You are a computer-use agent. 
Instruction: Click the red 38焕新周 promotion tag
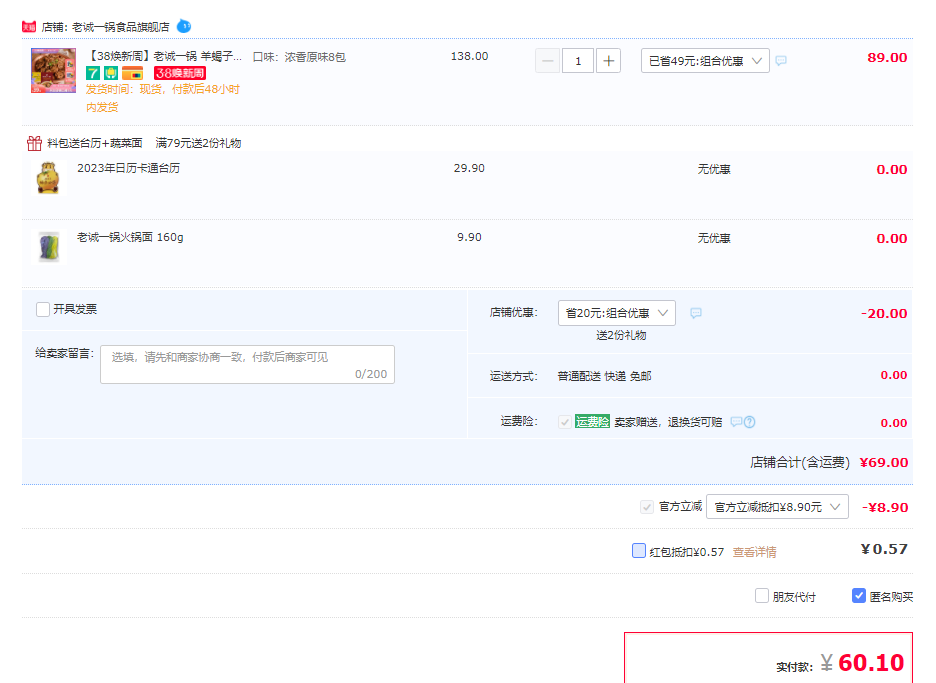click(x=180, y=73)
